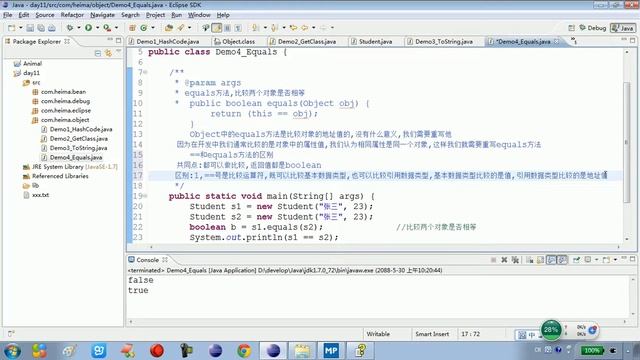This screenshot has width=640, height=360.
Task: Open dropdown beside Back navigation arrow
Action: [x=313, y=28]
